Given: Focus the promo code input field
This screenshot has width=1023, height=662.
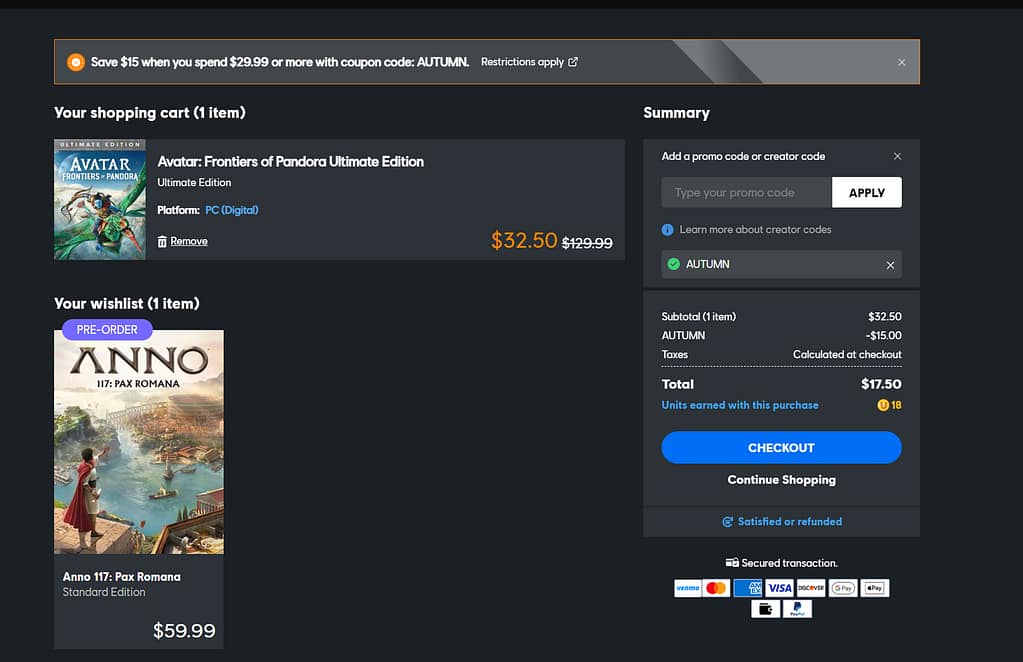Looking at the screenshot, I should pyautogui.click(x=746, y=193).
